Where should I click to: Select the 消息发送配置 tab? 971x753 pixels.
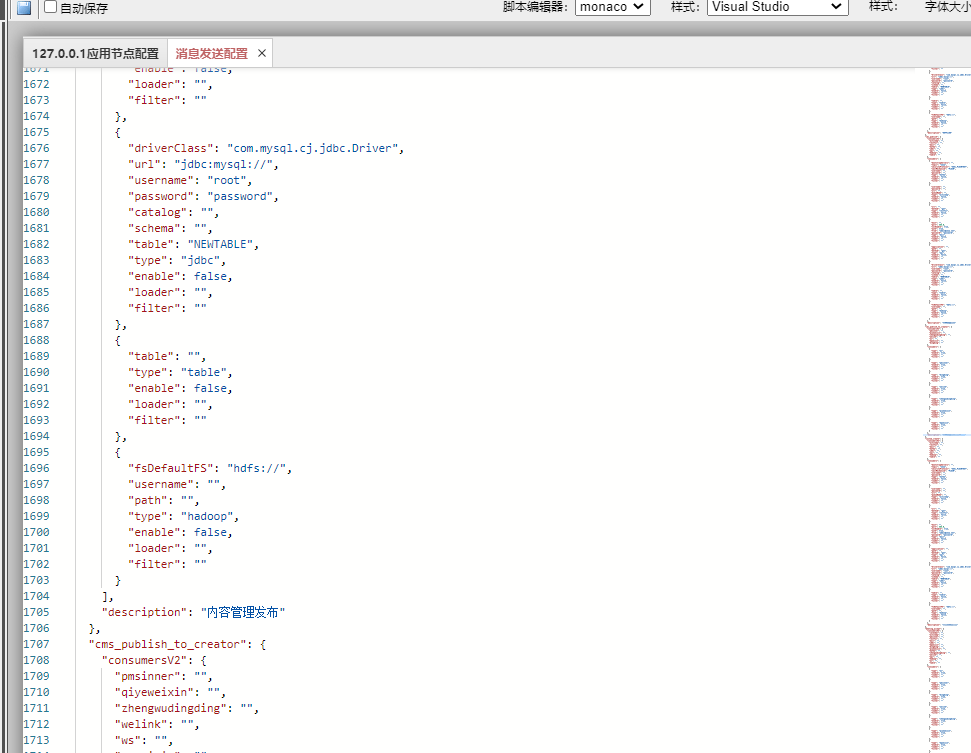pyautogui.click(x=211, y=53)
